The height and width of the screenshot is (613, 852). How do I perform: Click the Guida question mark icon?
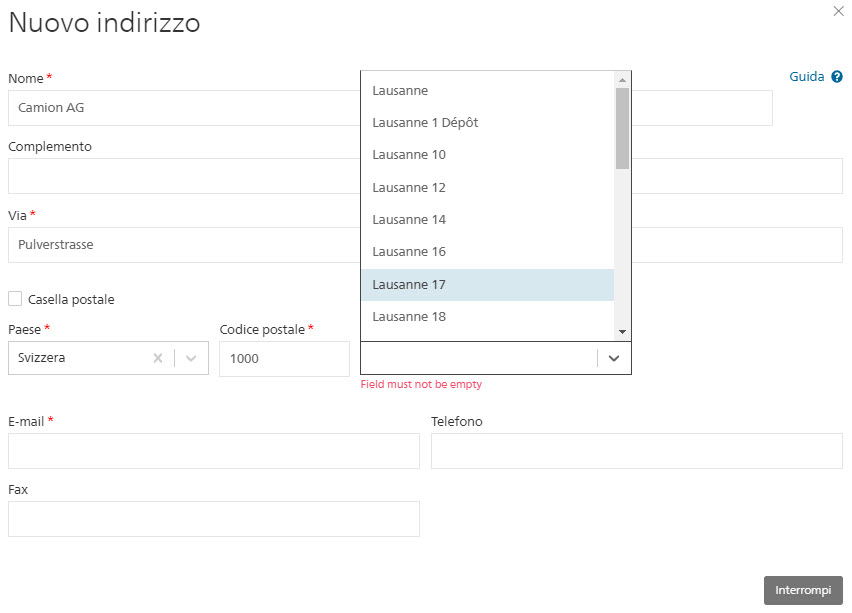coord(837,77)
